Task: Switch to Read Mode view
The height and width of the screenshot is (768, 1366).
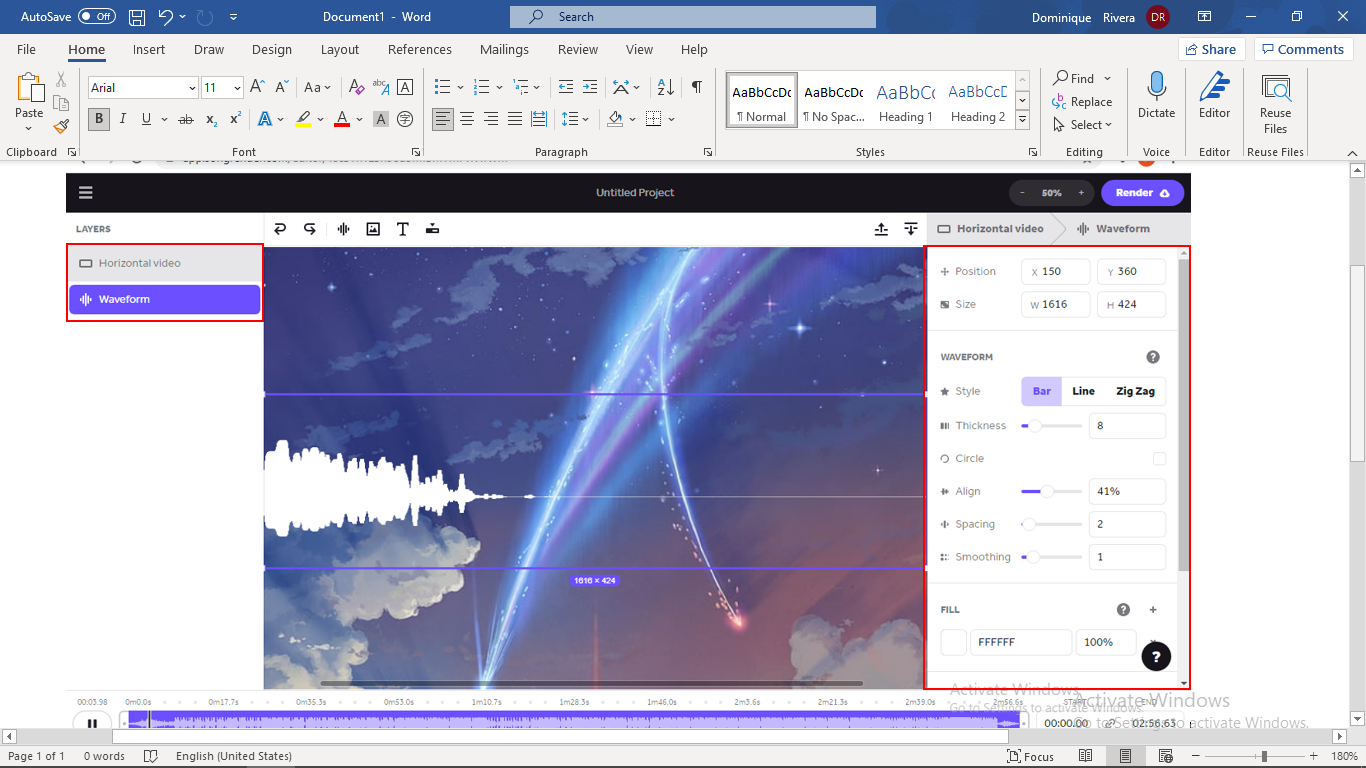Action: pos(1085,756)
